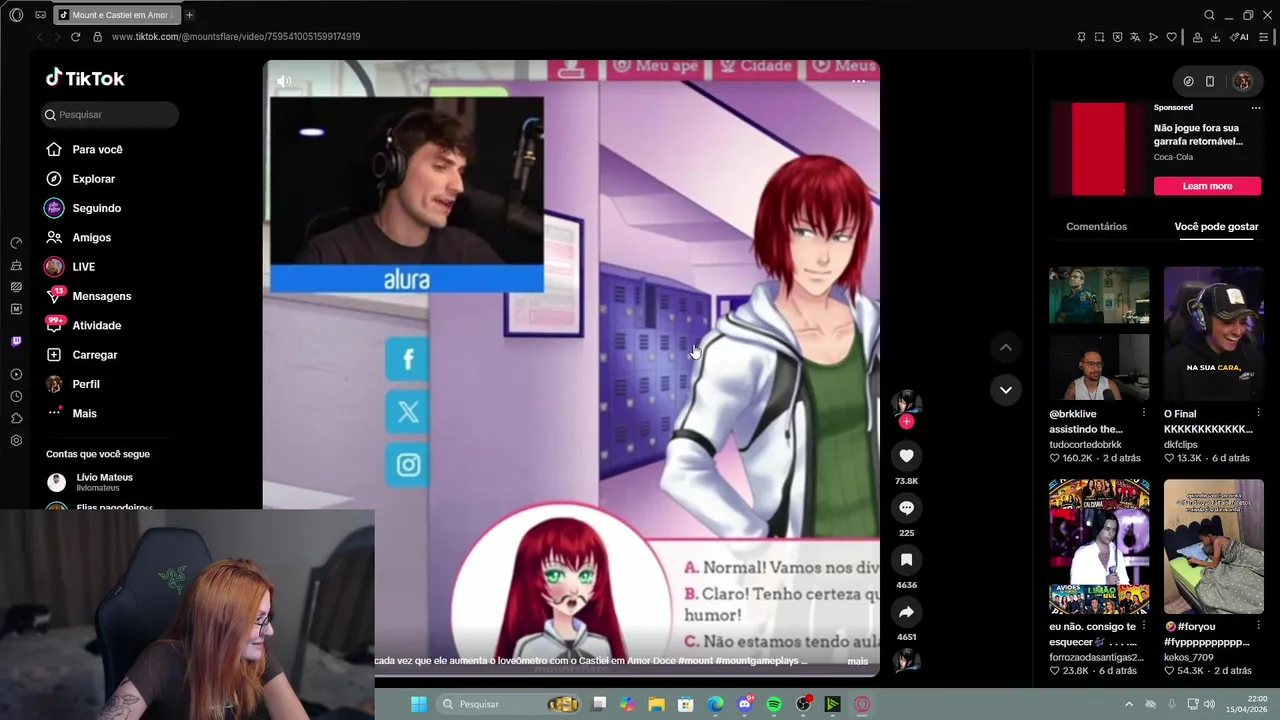The width and height of the screenshot is (1280, 720).
Task: Open Discord from the taskbar
Action: point(745,704)
